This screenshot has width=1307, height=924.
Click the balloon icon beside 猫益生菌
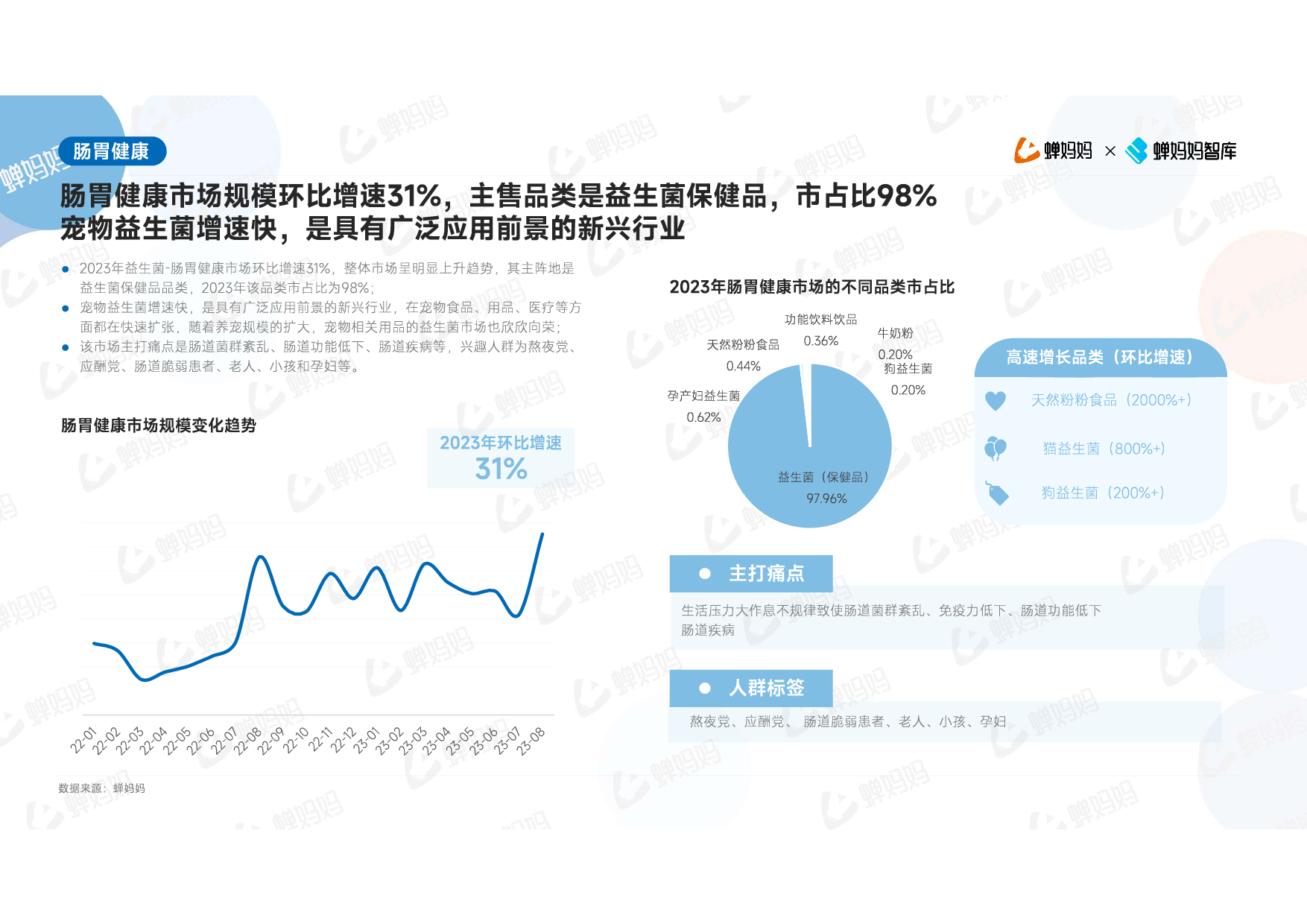click(x=996, y=449)
